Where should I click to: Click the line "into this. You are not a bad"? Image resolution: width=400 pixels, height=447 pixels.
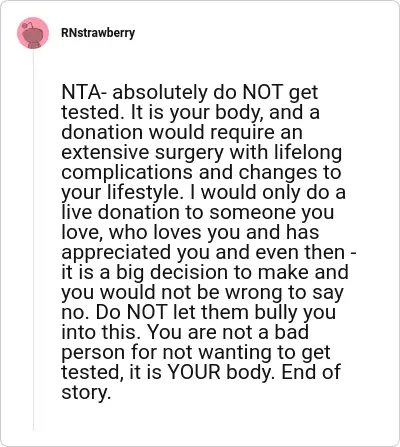point(185,332)
